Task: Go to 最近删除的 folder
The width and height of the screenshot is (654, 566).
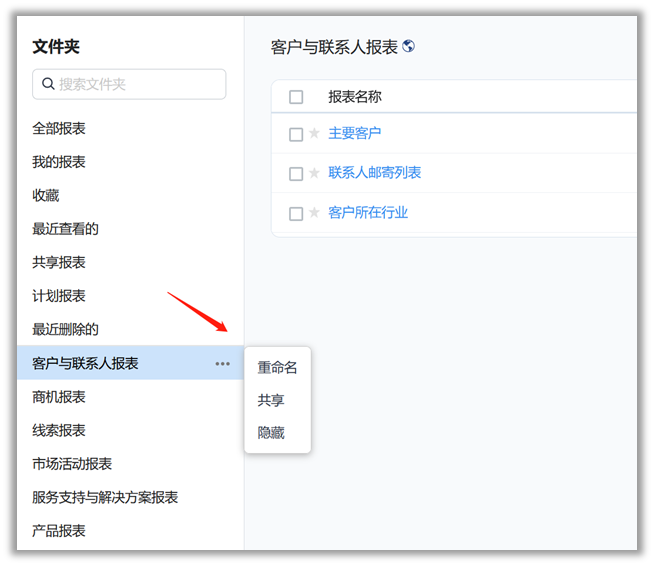Action: click(x=65, y=329)
